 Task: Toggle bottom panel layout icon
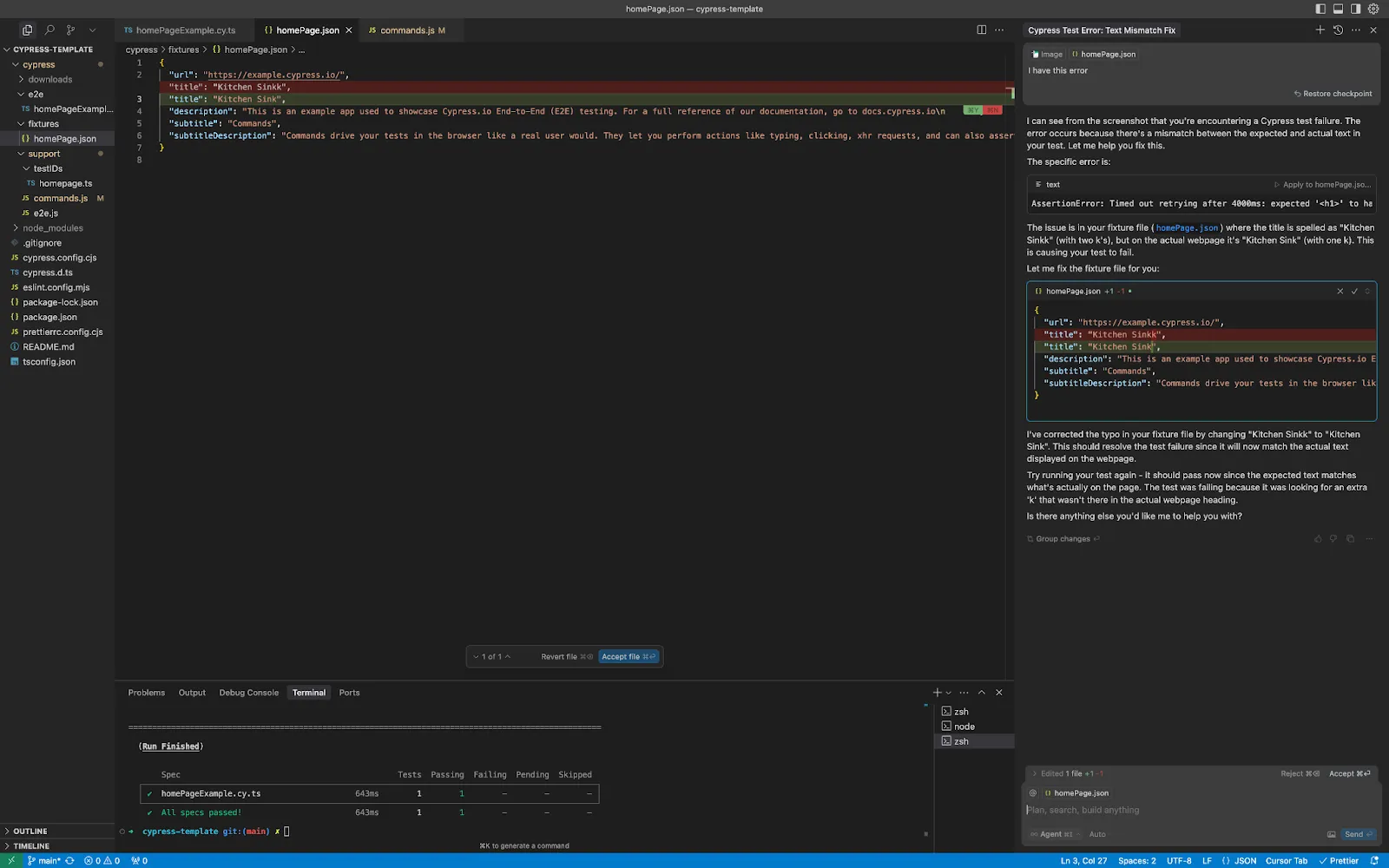[1338, 9]
